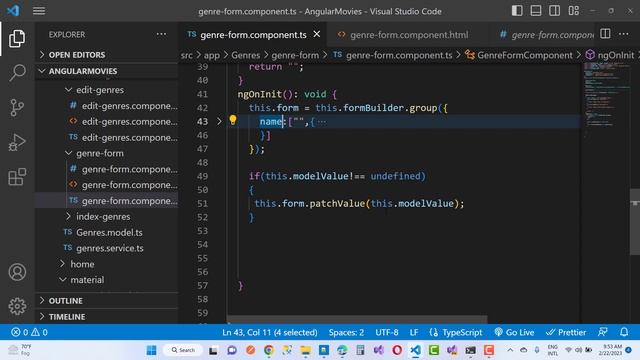The width and height of the screenshot is (640, 360).
Task: Click the feedback icon in status bar
Action: coord(602,332)
